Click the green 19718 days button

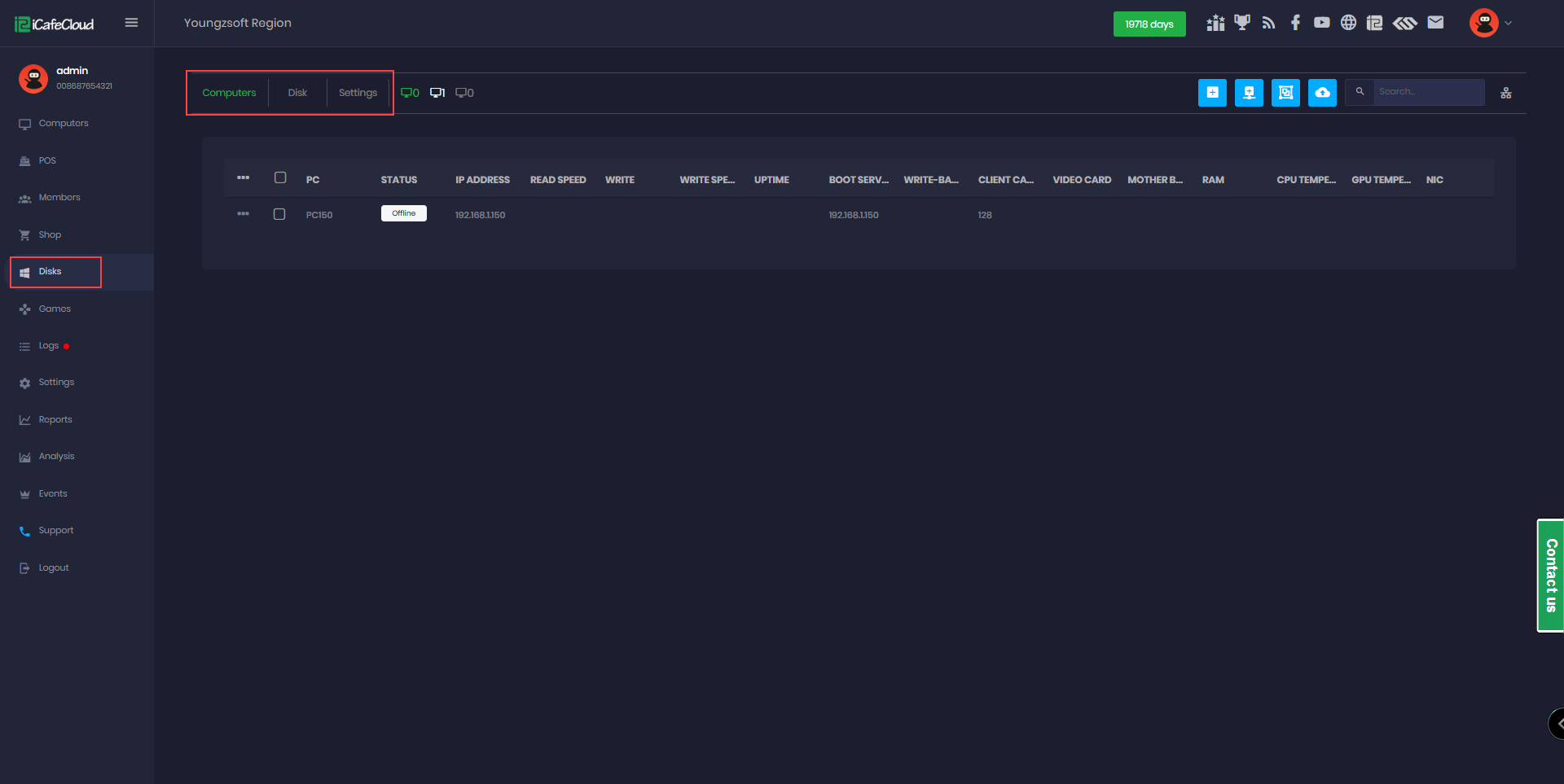tap(1149, 24)
